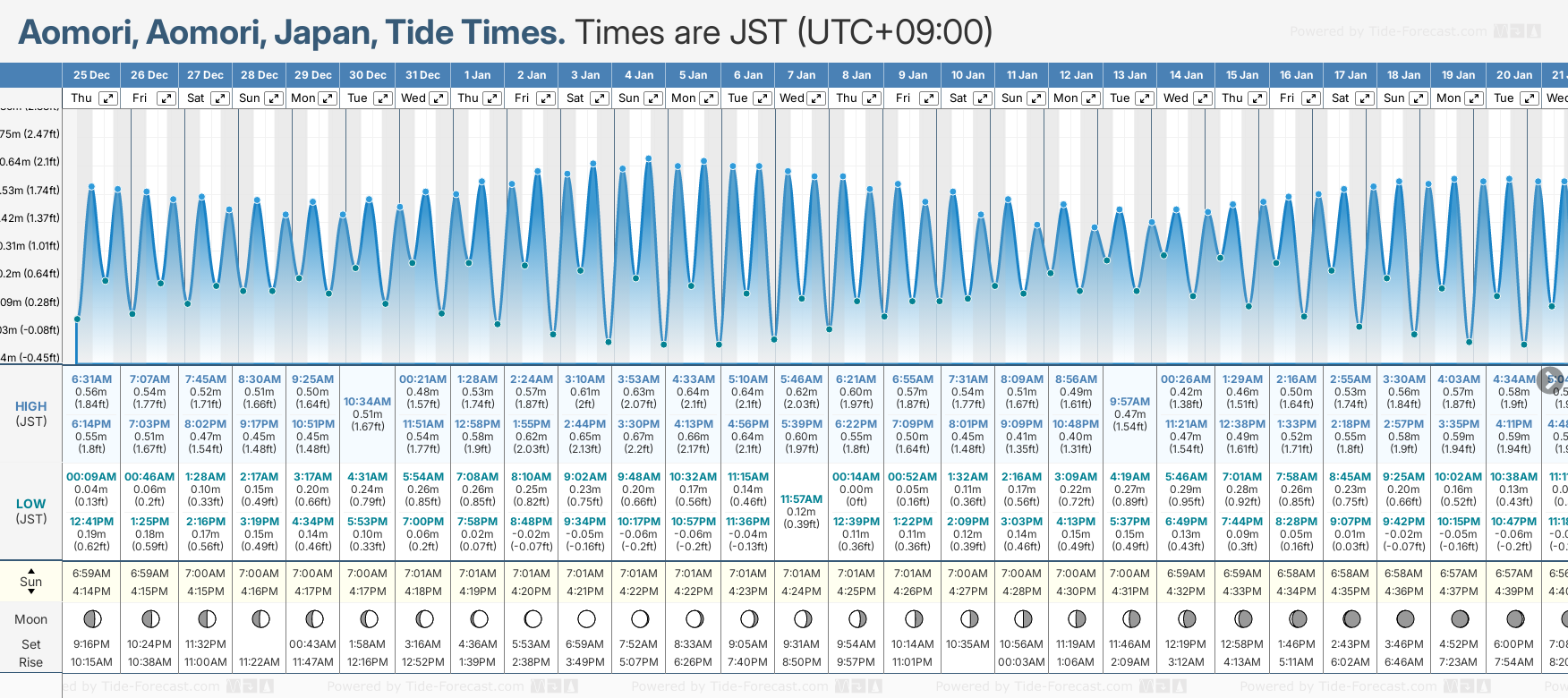The image size is (1568, 698).
Task: Click the Aomori Tide Times page heading
Action: [292, 32]
